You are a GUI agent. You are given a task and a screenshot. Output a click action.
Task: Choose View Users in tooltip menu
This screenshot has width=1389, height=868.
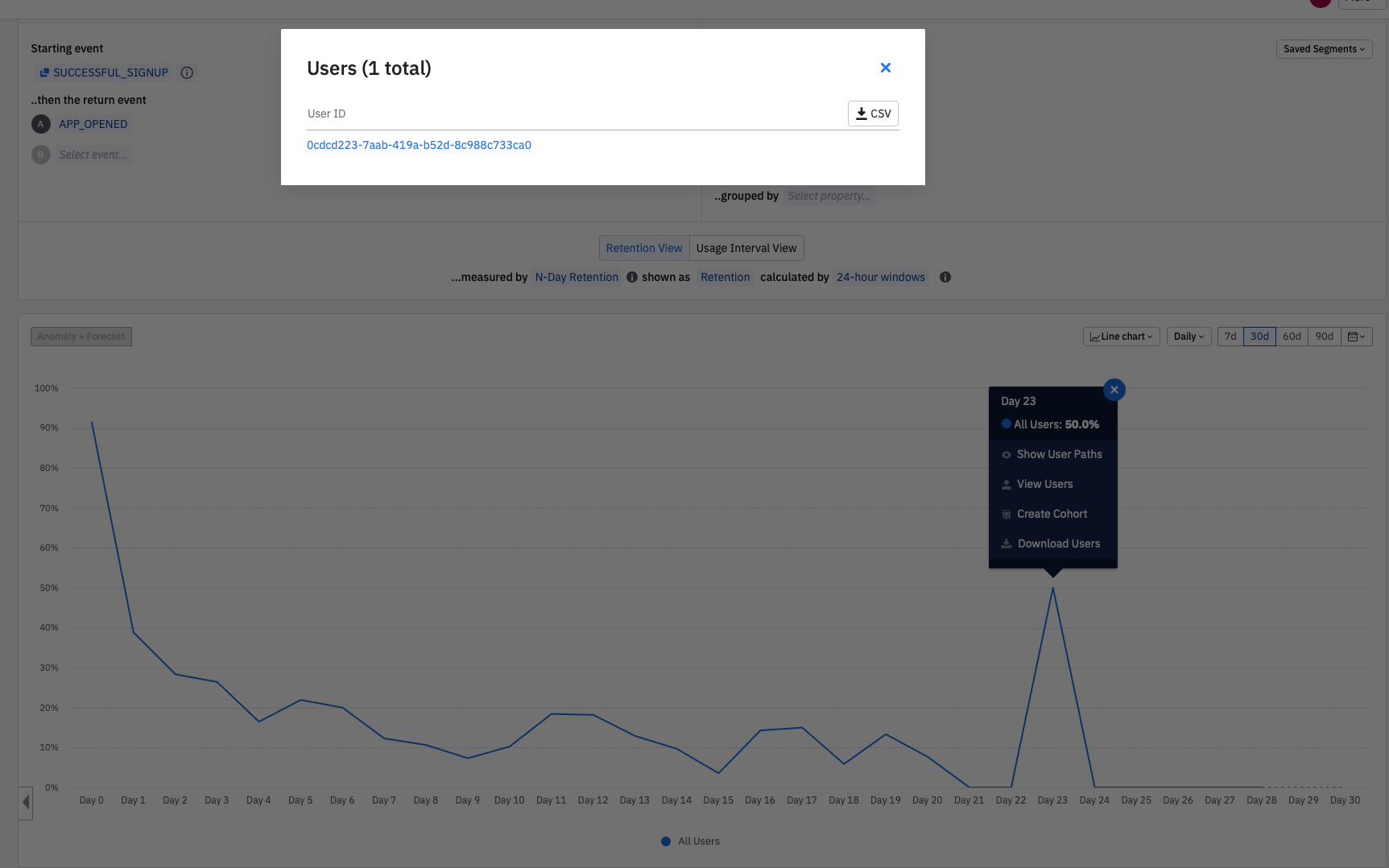pyautogui.click(x=1052, y=484)
